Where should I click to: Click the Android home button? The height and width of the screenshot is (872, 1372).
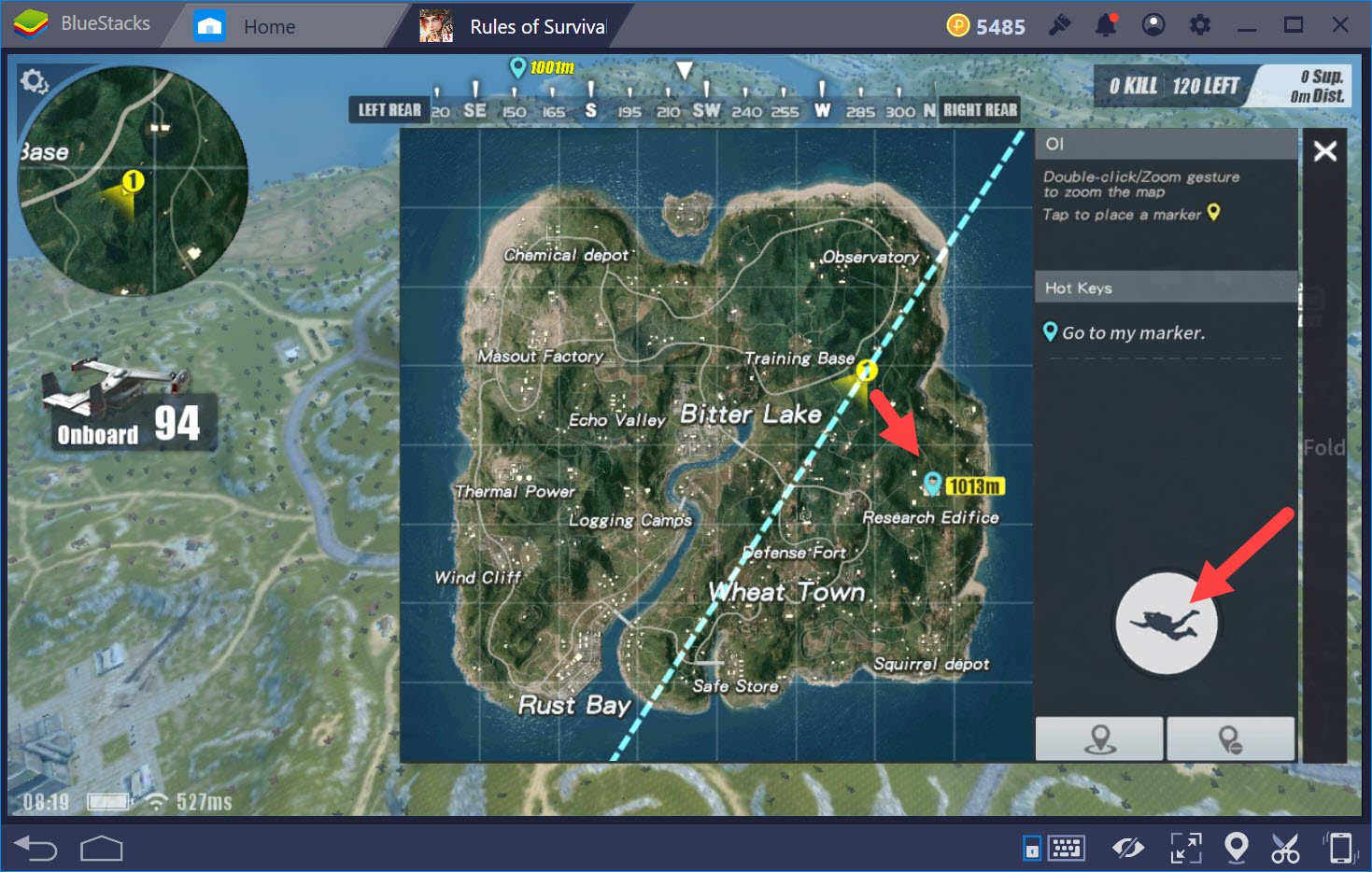click(x=102, y=848)
